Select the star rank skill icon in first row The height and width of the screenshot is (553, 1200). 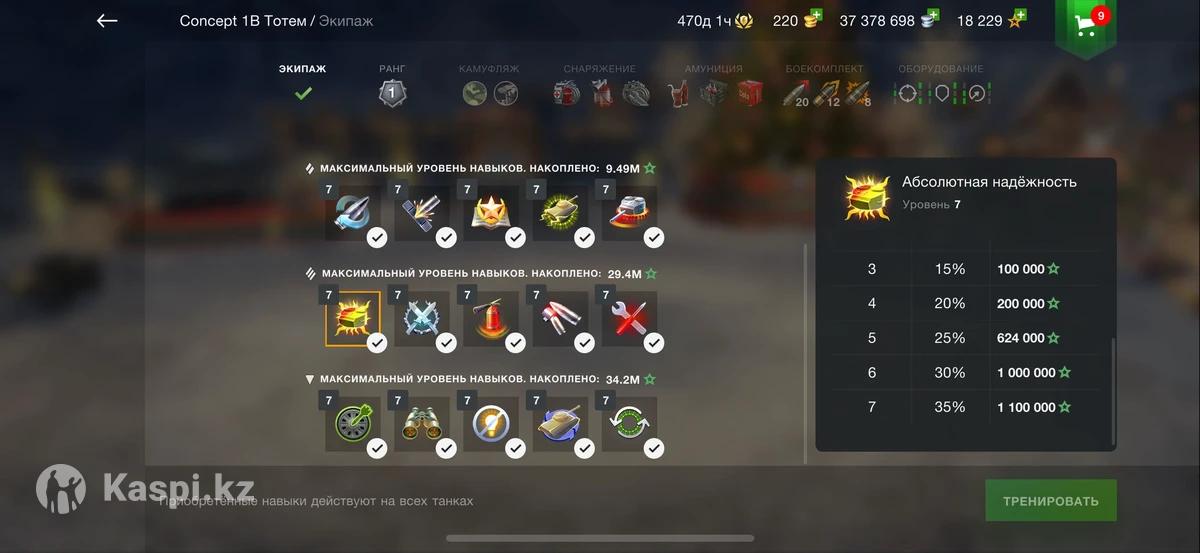point(491,213)
